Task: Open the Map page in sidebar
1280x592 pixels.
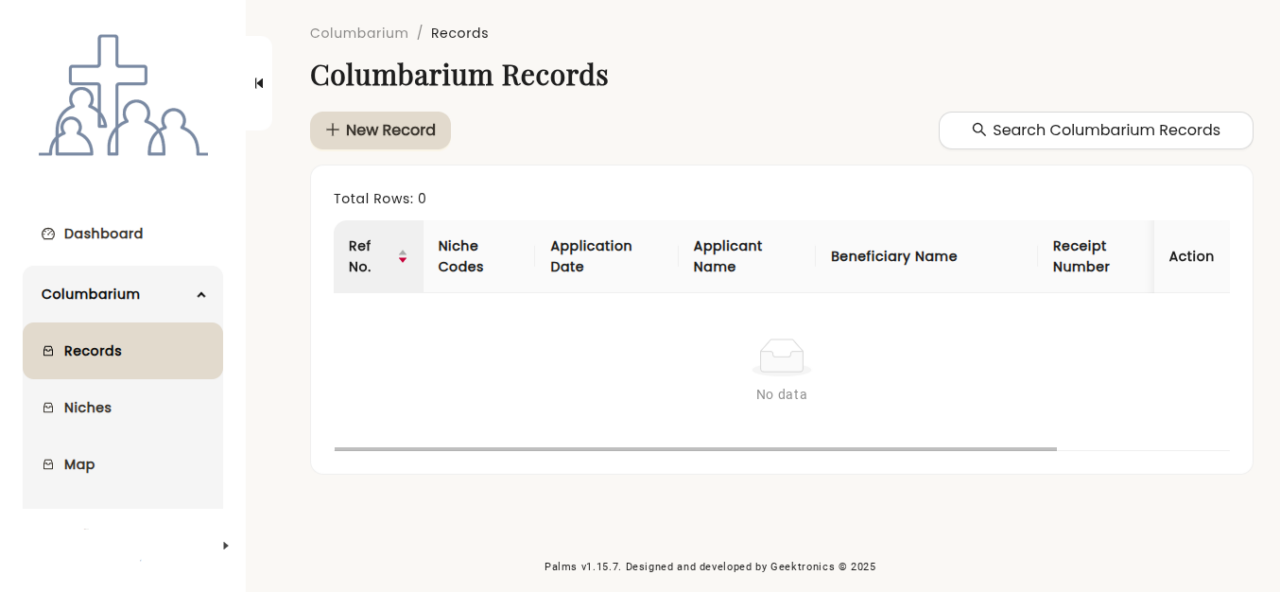Action: tap(80, 465)
